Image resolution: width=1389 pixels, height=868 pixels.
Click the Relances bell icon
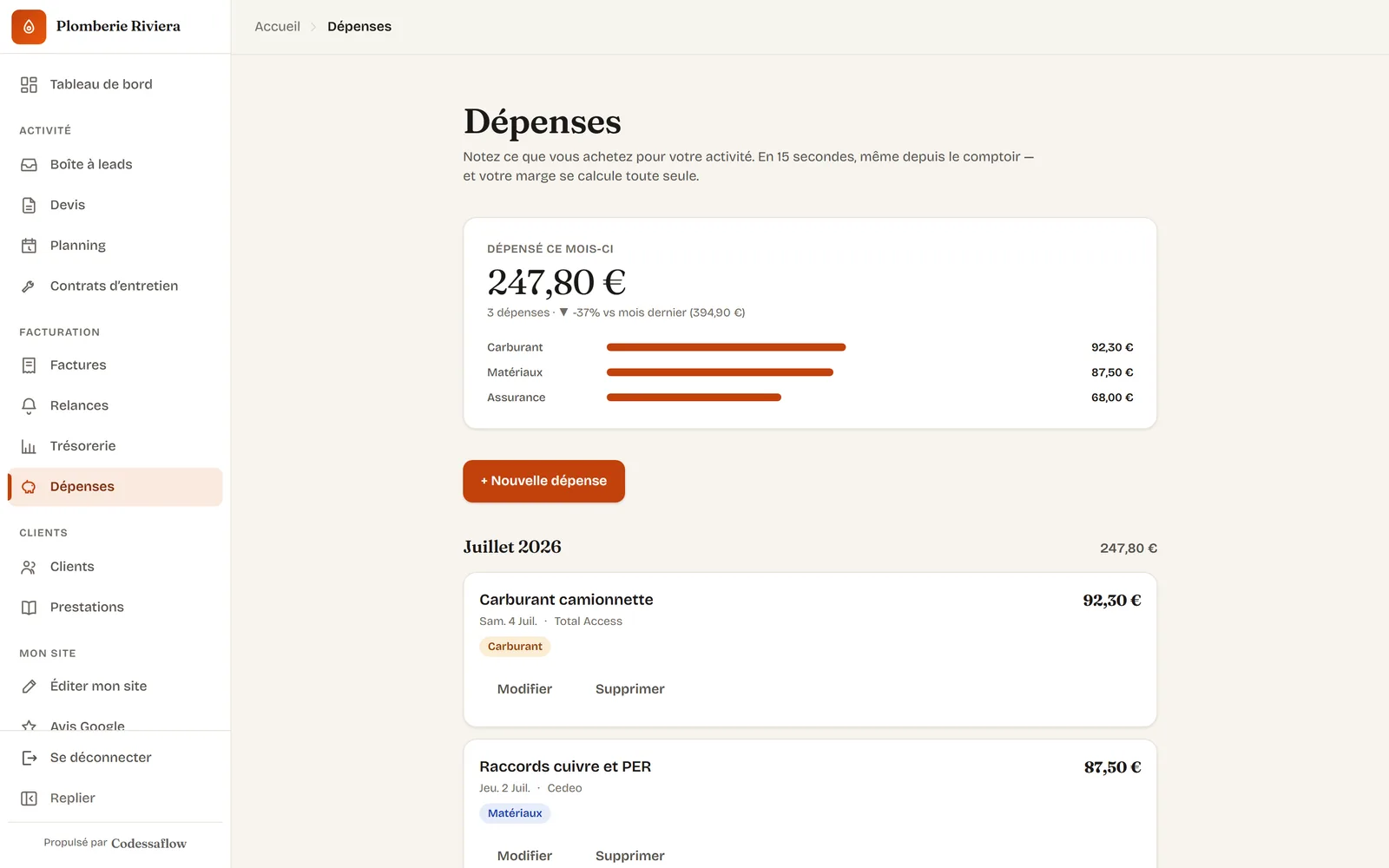(29, 405)
